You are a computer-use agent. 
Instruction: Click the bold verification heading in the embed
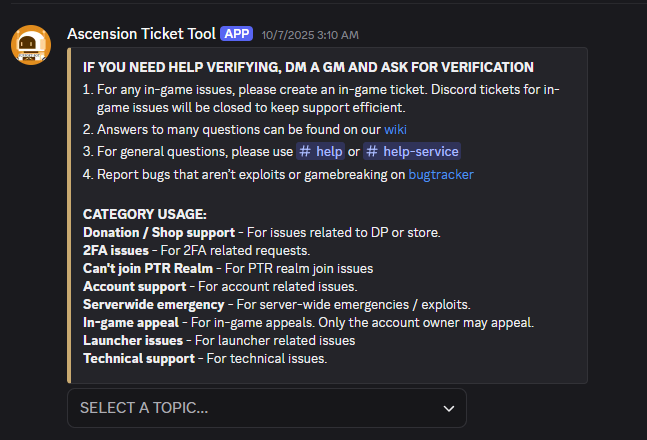coord(308,67)
